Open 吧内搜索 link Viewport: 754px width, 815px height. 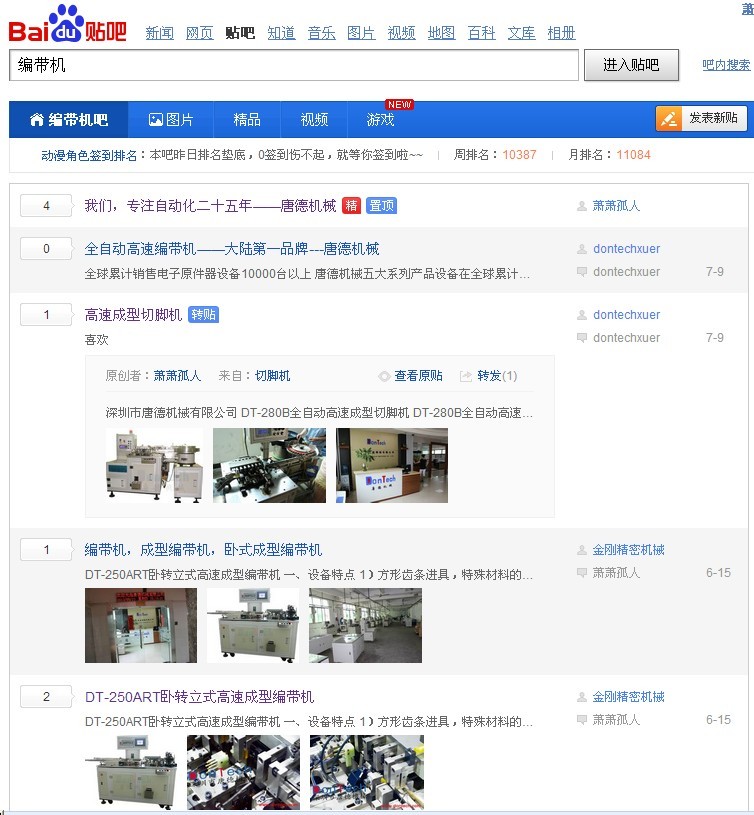click(725, 65)
